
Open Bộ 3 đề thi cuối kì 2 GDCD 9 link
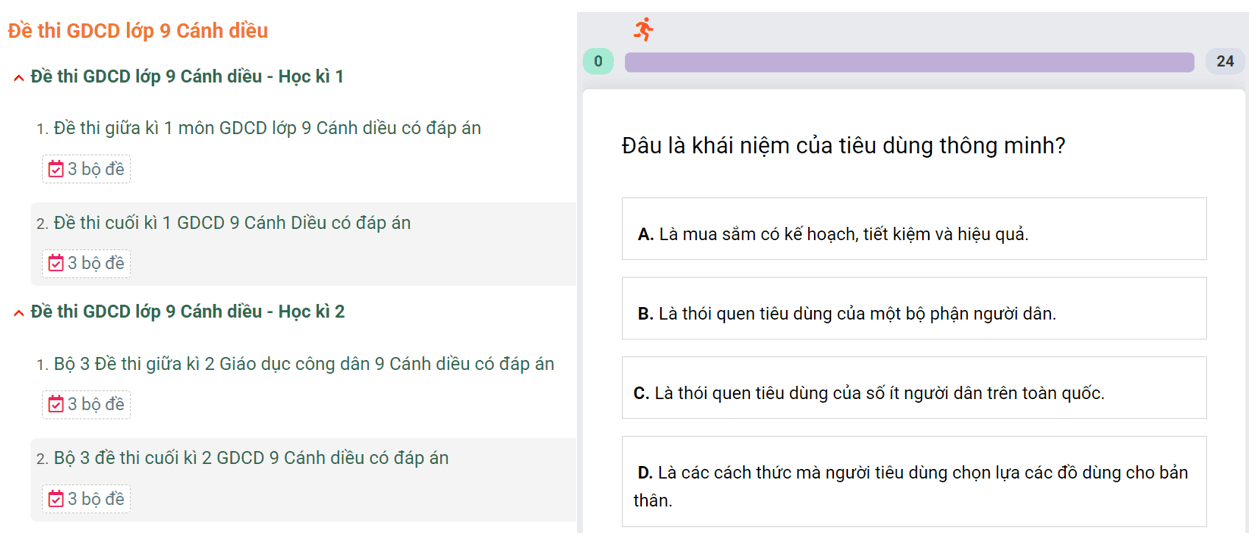(251, 457)
